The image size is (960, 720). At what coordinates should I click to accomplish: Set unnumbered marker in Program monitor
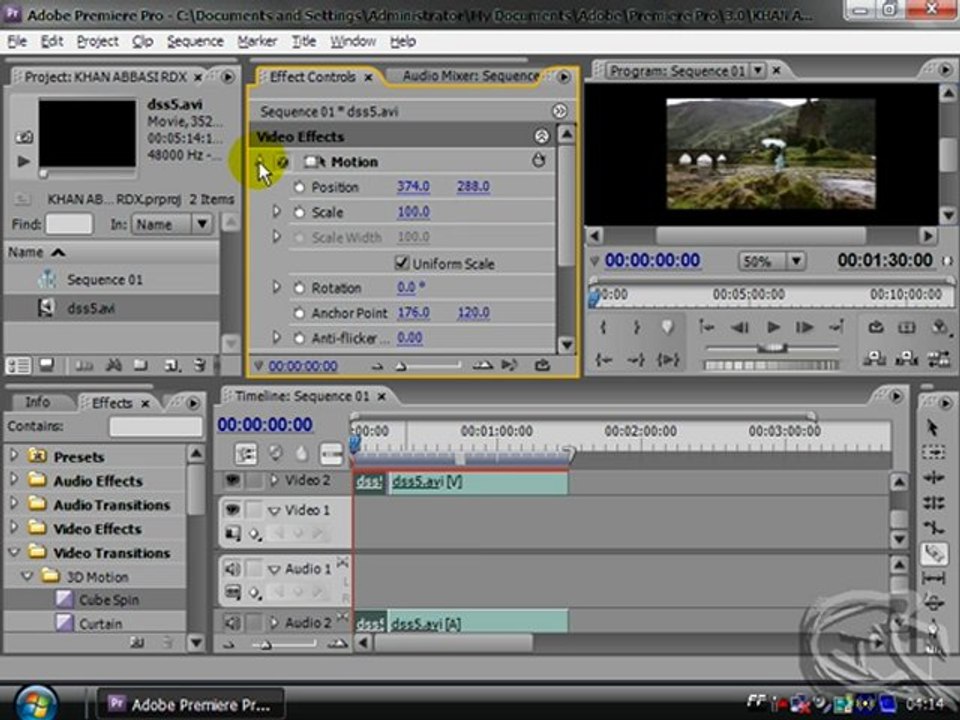pyautogui.click(x=668, y=327)
